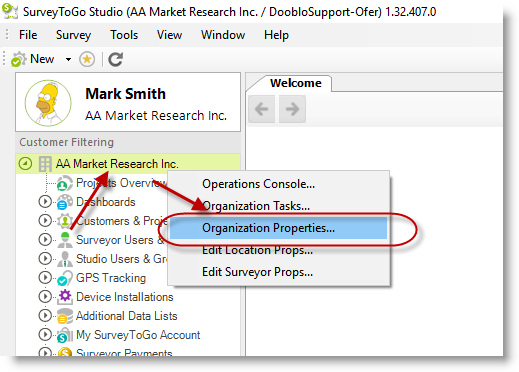
Task: Select AA Market Research Inc. tree item
Action: coord(117,164)
